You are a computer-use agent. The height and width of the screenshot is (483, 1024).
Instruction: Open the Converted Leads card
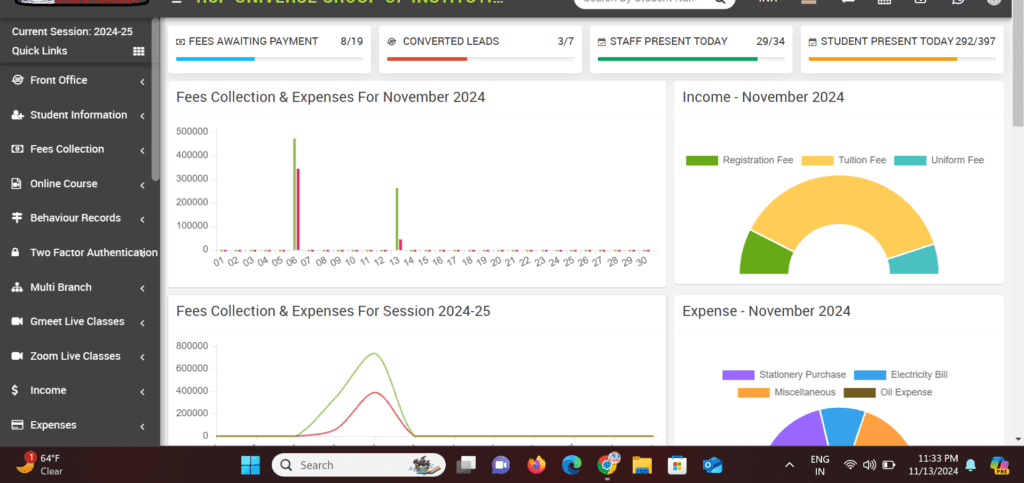point(478,47)
